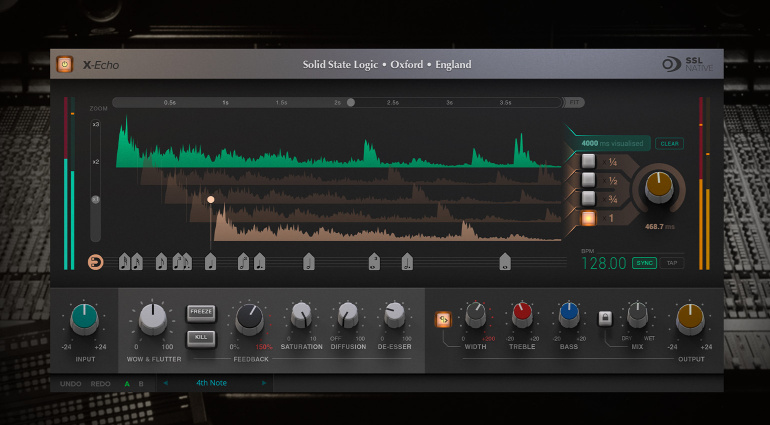The image size is (770, 425).
Task: Click the TAP tempo button
Action: tap(672, 263)
